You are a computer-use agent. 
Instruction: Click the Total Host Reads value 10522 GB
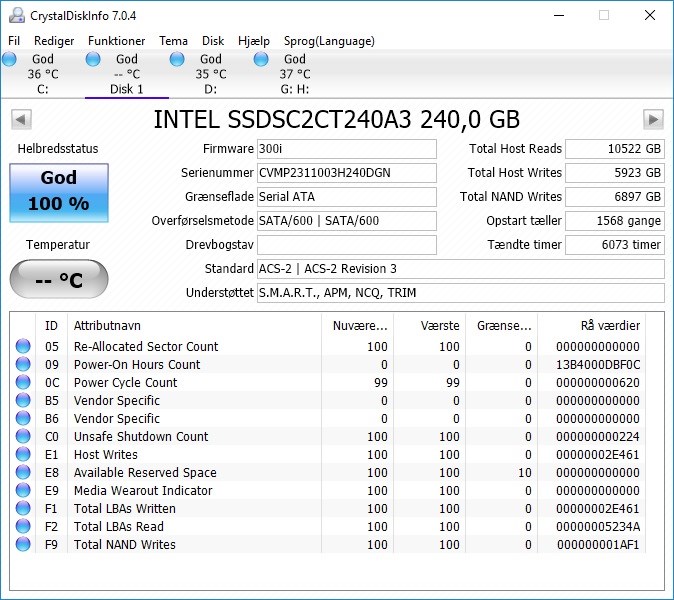[x=615, y=149]
